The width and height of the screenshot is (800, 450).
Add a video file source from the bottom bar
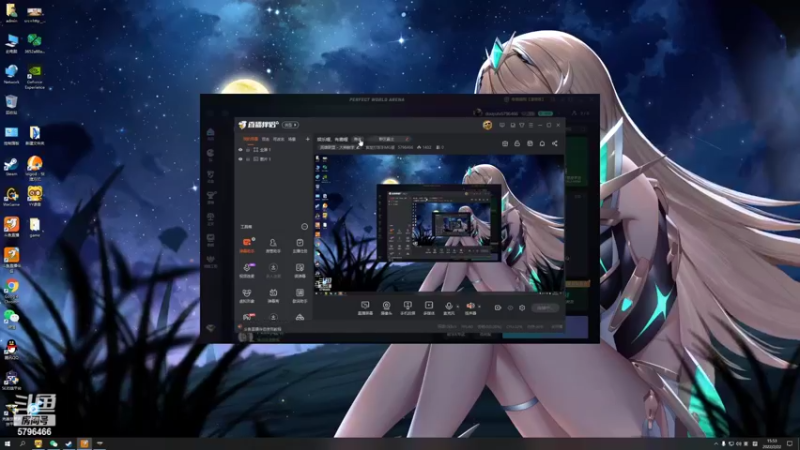(429, 308)
